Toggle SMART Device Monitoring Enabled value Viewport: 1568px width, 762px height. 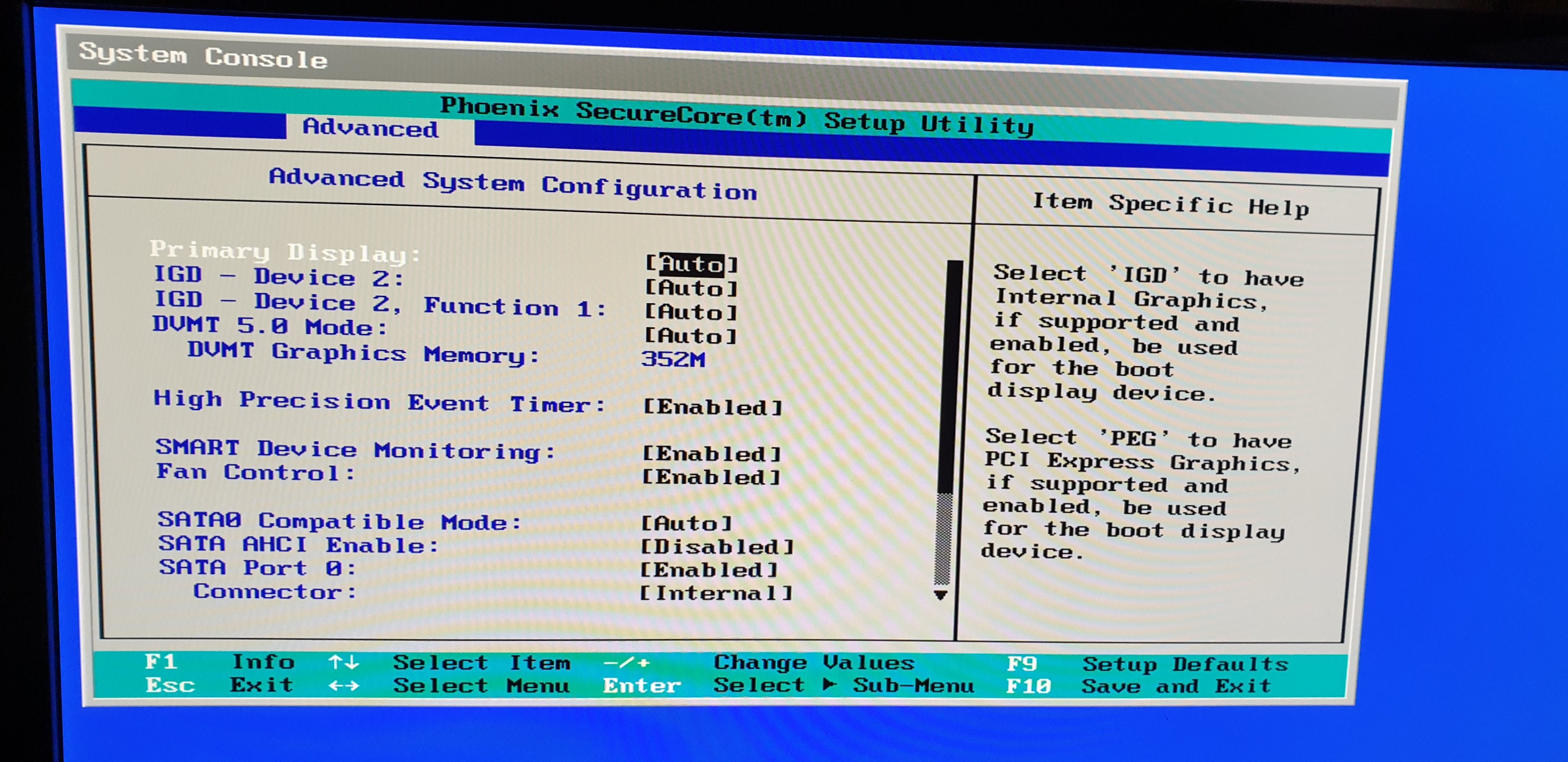point(712,454)
